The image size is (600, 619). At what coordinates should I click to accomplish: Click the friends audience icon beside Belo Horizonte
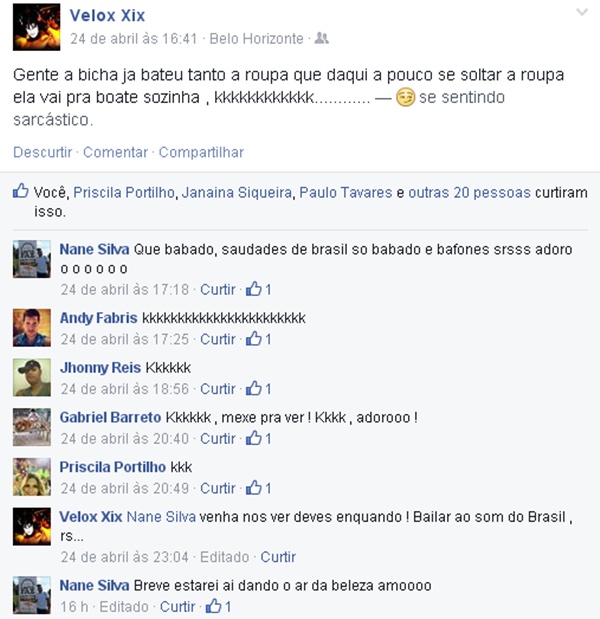click(322, 38)
